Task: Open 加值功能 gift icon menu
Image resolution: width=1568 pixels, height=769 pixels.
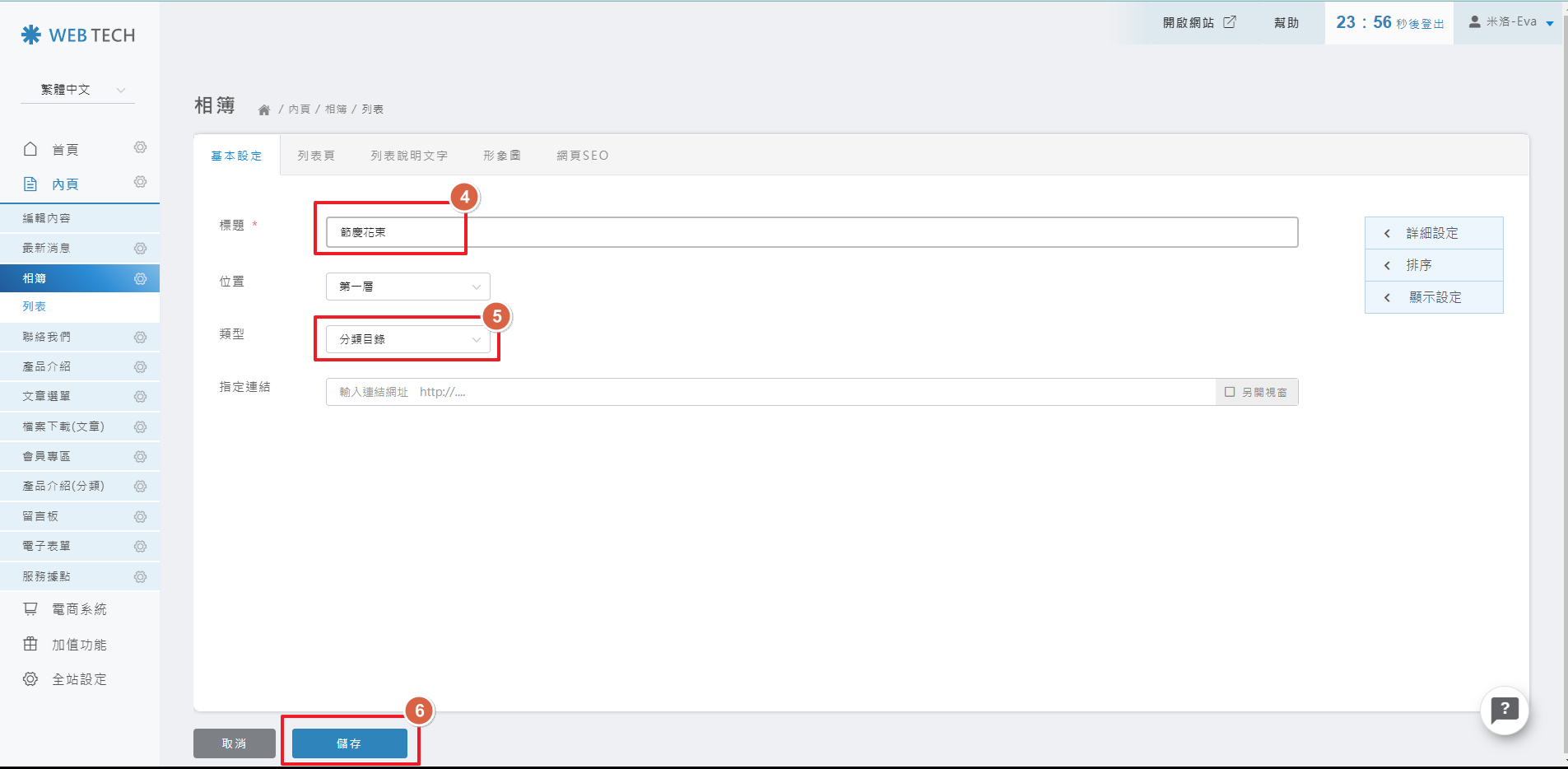Action: 79,645
